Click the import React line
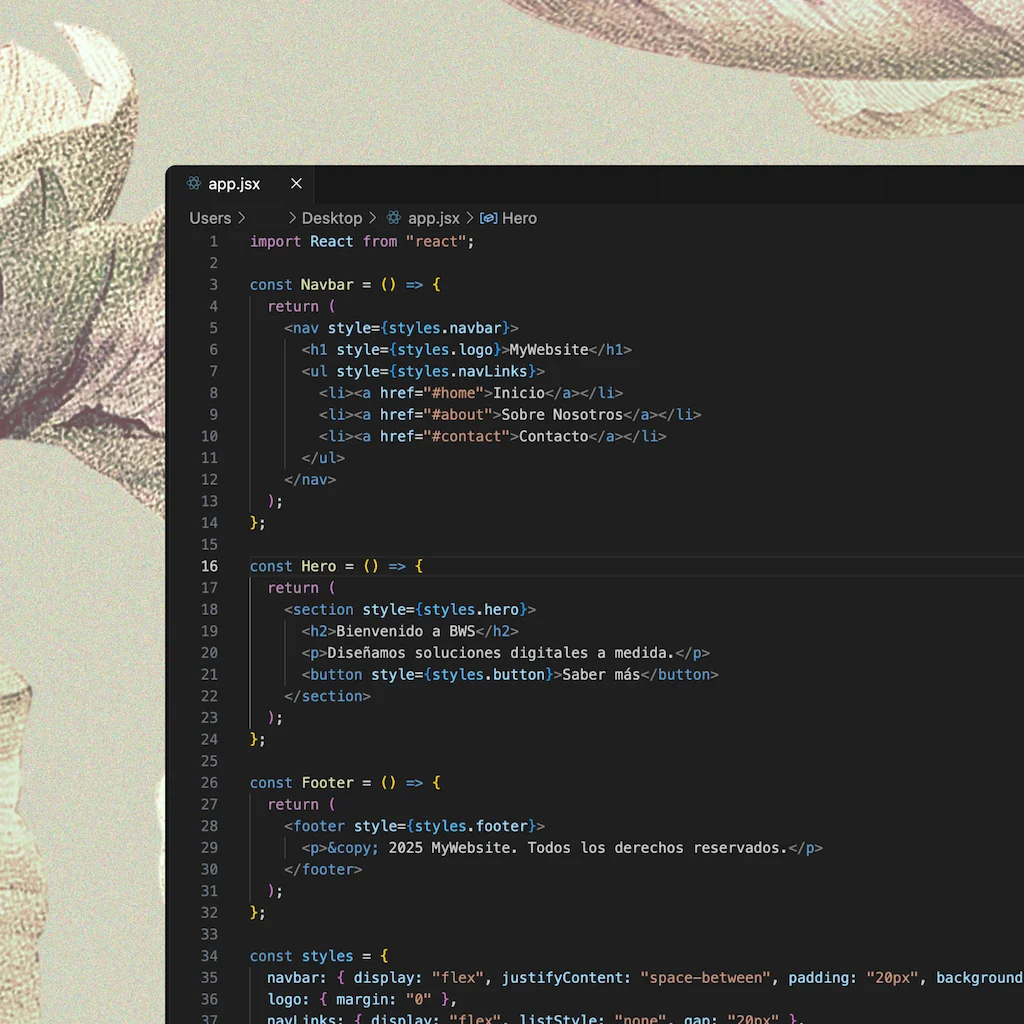The height and width of the screenshot is (1024, 1024). coord(362,242)
